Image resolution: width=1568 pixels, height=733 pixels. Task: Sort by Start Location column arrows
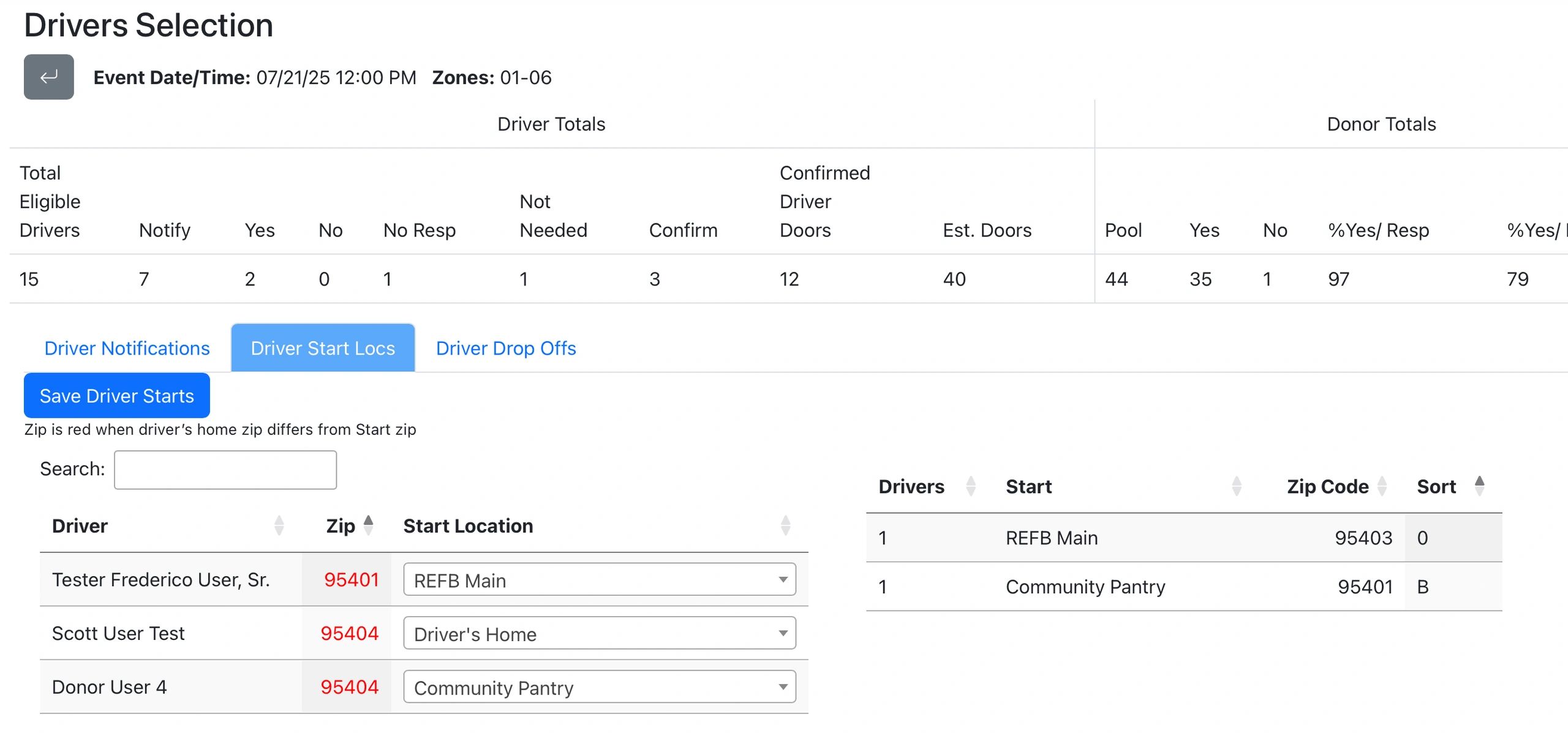tap(785, 525)
